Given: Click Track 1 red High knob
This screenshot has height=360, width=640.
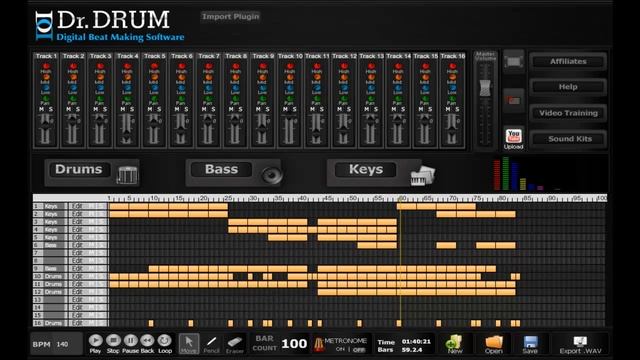Looking at the screenshot, I should pos(46,66).
